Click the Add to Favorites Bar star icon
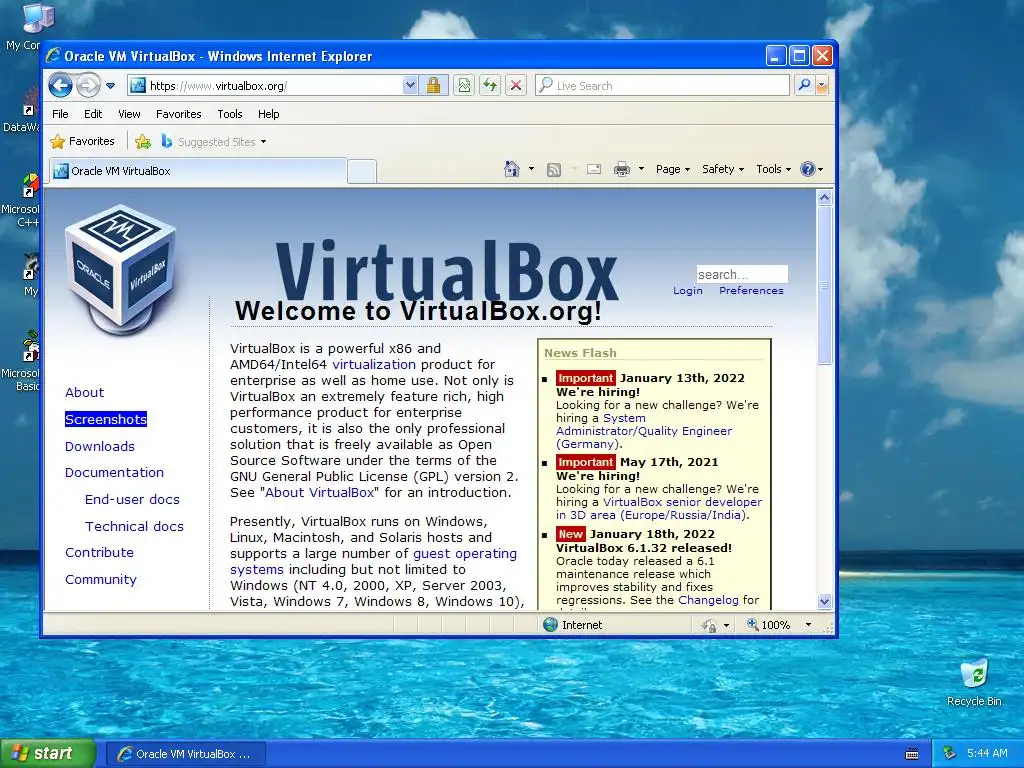The height and width of the screenshot is (768, 1024). point(143,141)
